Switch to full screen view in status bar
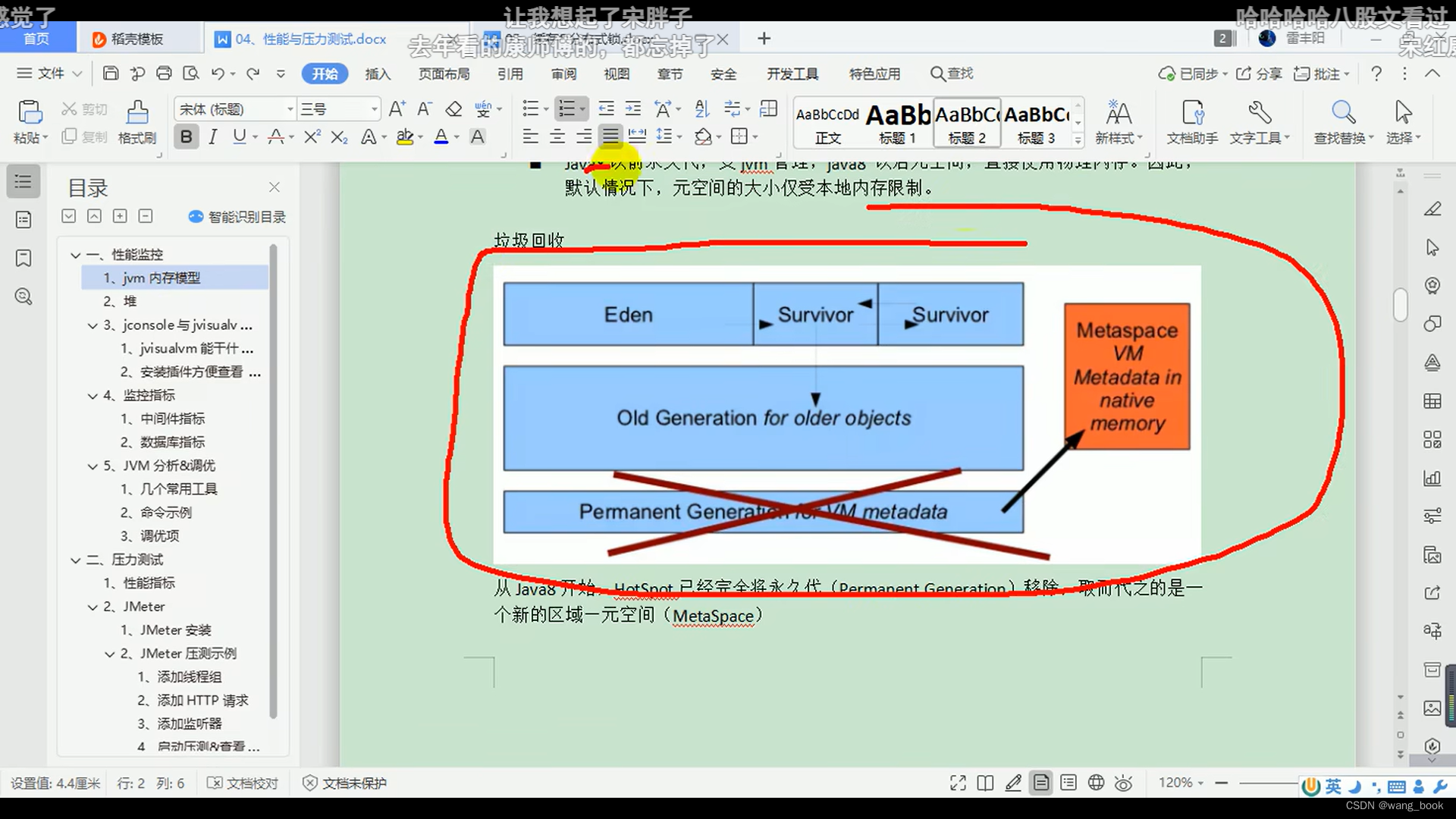Screen dimensions: 1456x819 pos(958,783)
